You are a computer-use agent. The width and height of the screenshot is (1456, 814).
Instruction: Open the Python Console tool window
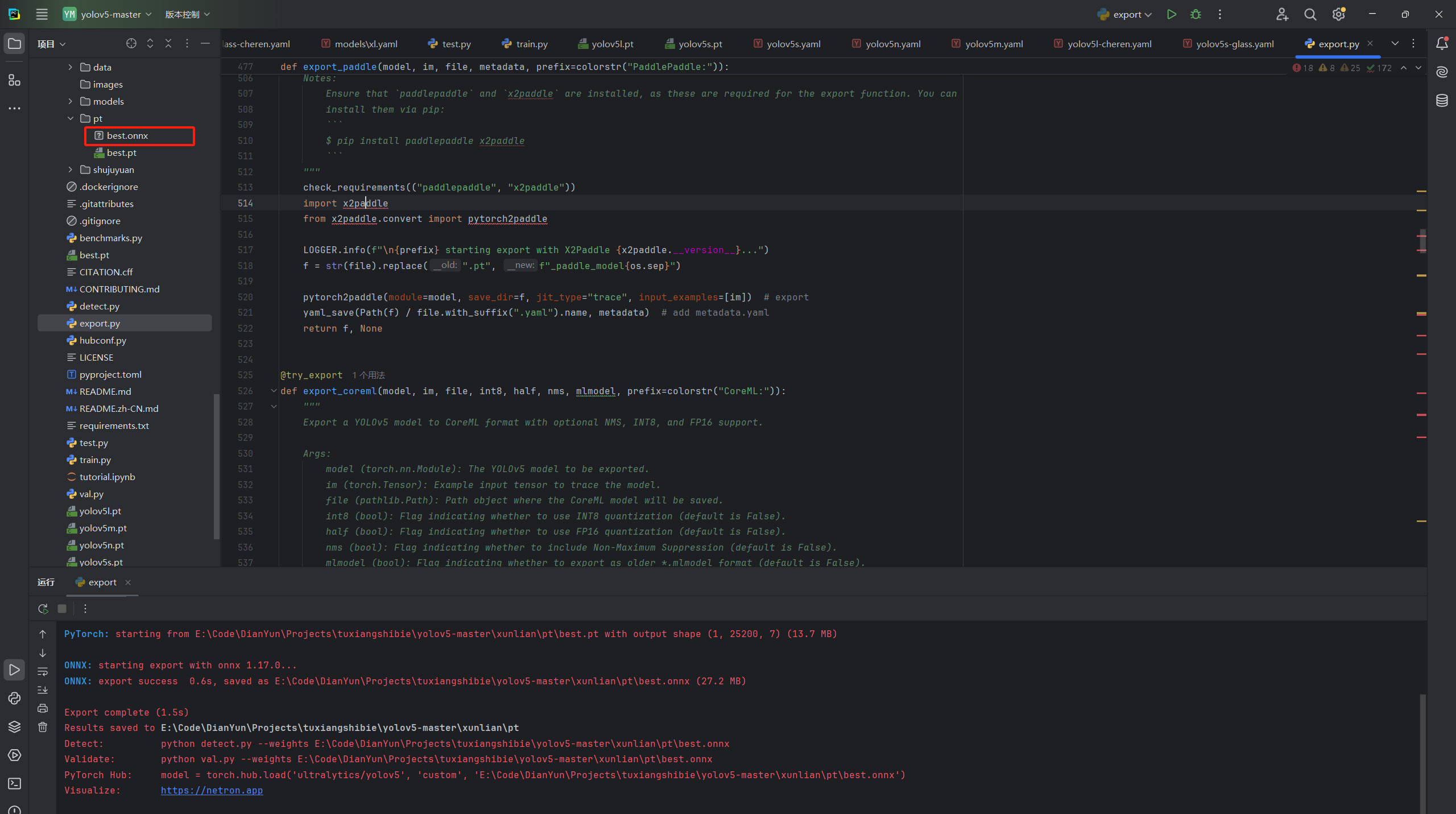(x=14, y=699)
